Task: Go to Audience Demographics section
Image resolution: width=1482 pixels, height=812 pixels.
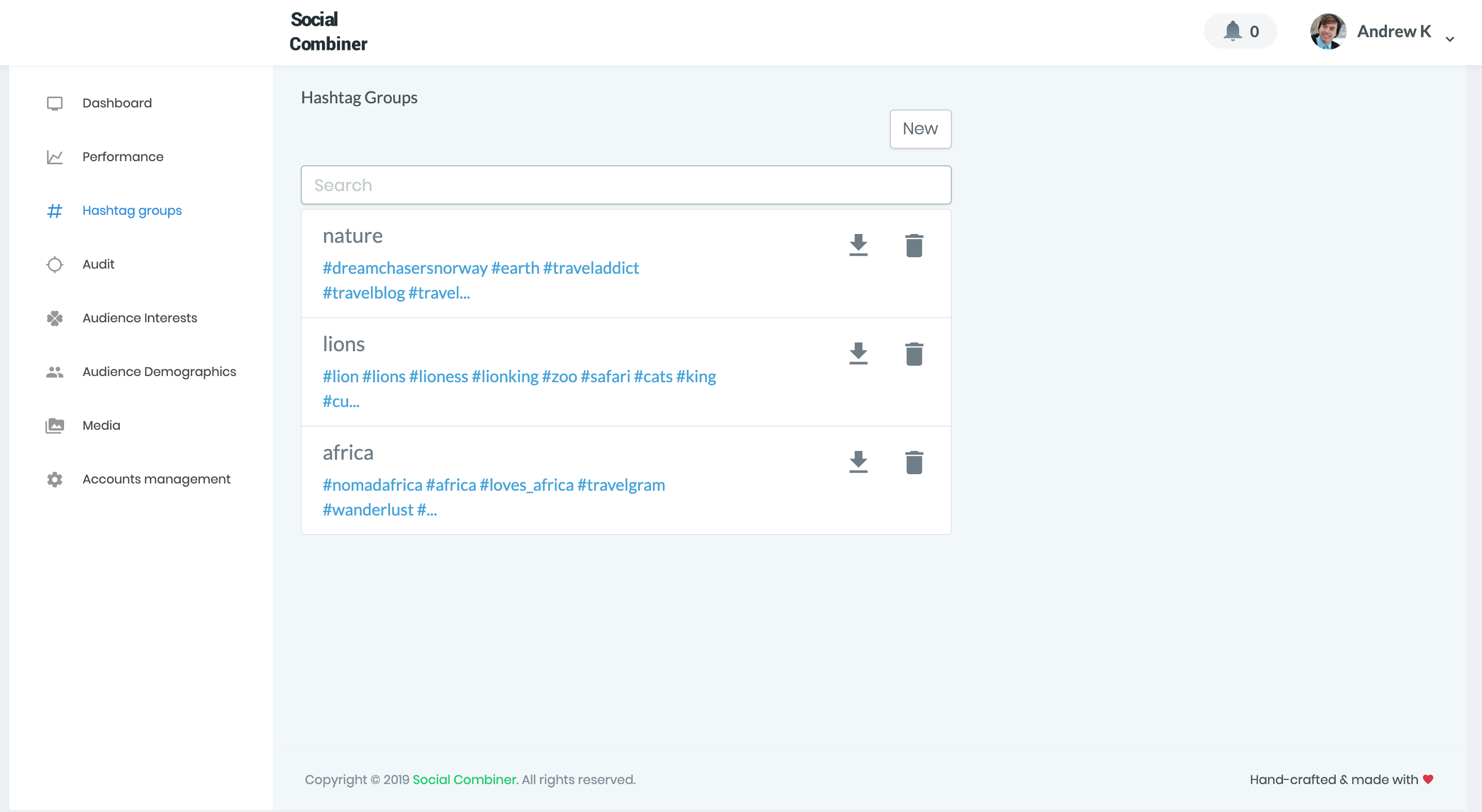Action: pyautogui.click(x=159, y=371)
